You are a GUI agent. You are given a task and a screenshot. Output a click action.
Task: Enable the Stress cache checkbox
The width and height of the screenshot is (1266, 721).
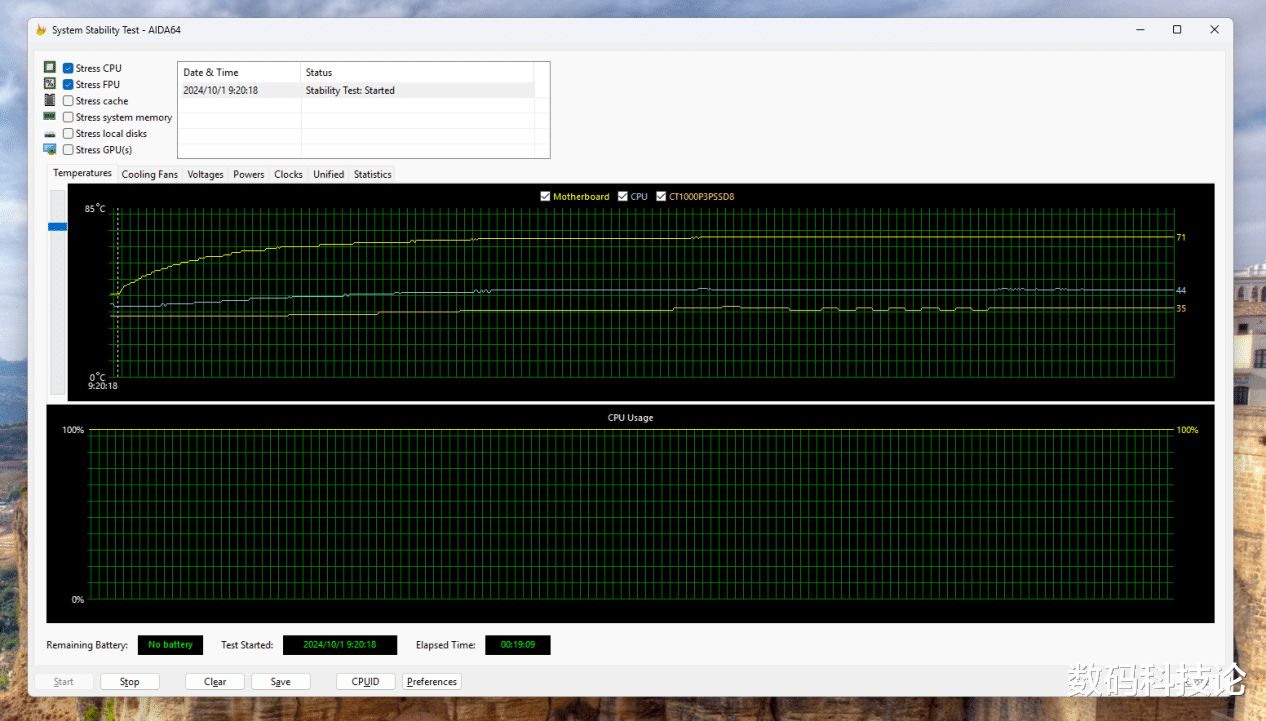pyautogui.click(x=68, y=101)
